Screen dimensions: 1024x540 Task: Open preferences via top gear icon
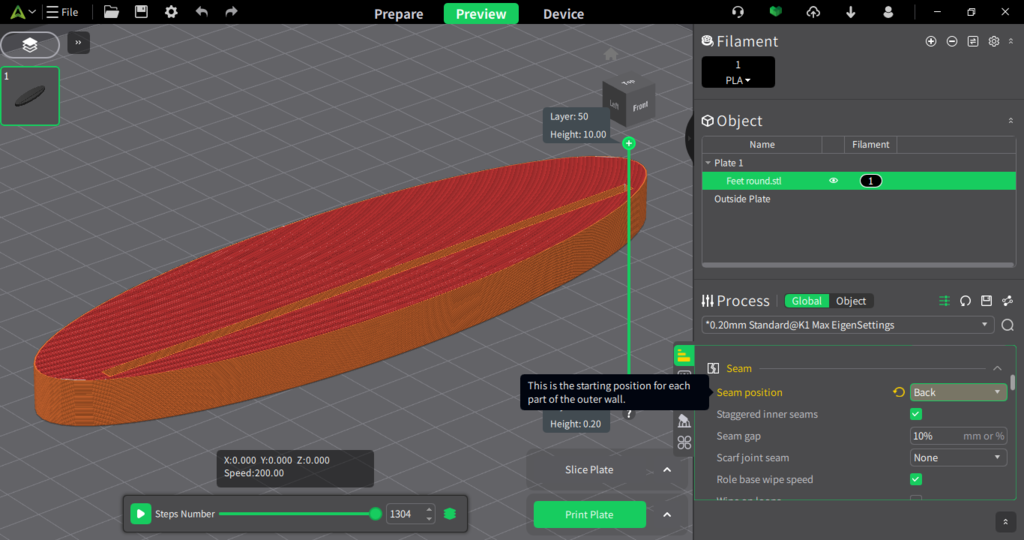coord(171,12)
